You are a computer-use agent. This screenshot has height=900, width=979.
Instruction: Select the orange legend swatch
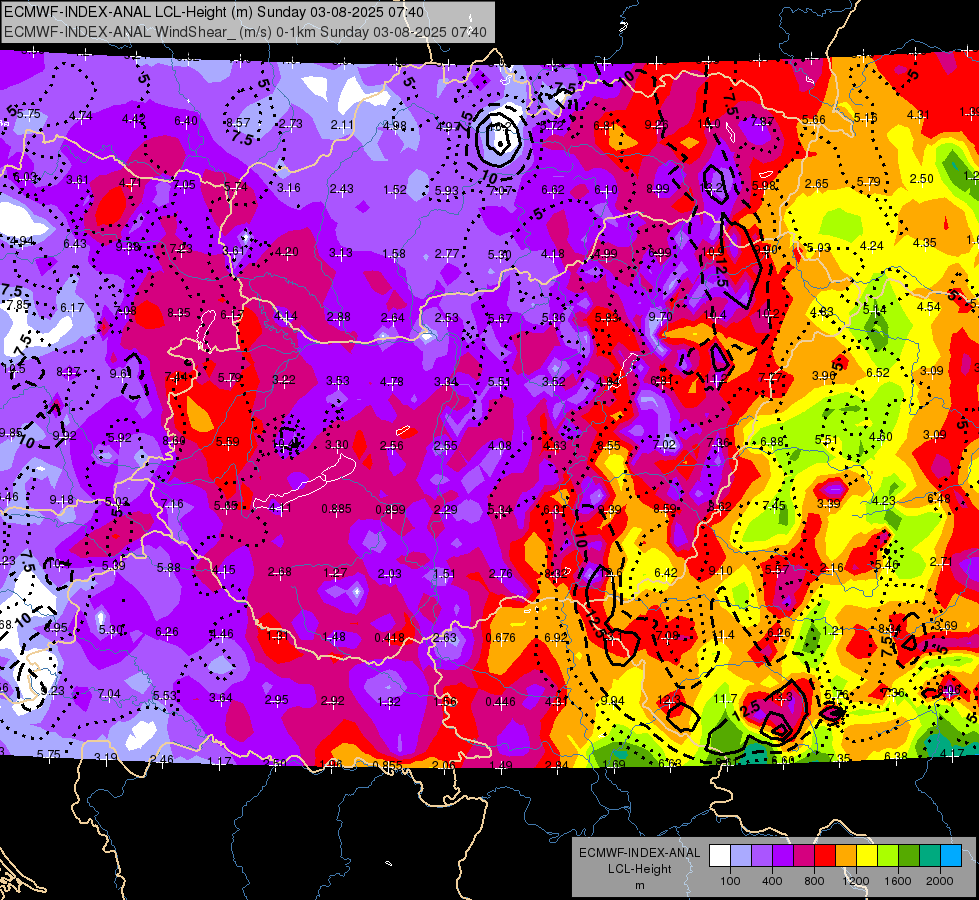coord(846,856)
